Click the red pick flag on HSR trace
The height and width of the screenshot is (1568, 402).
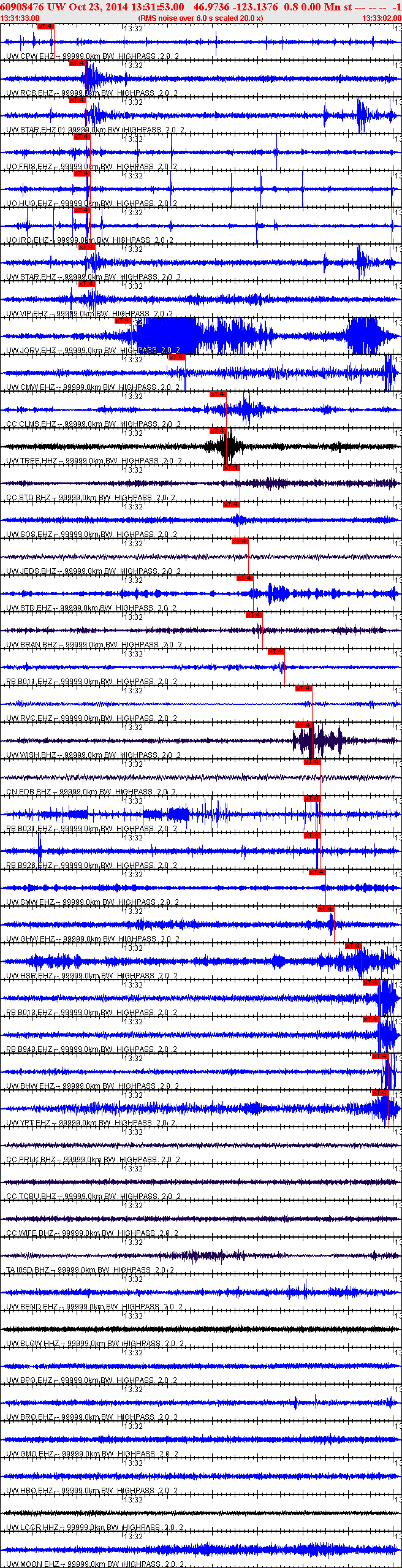353,946
